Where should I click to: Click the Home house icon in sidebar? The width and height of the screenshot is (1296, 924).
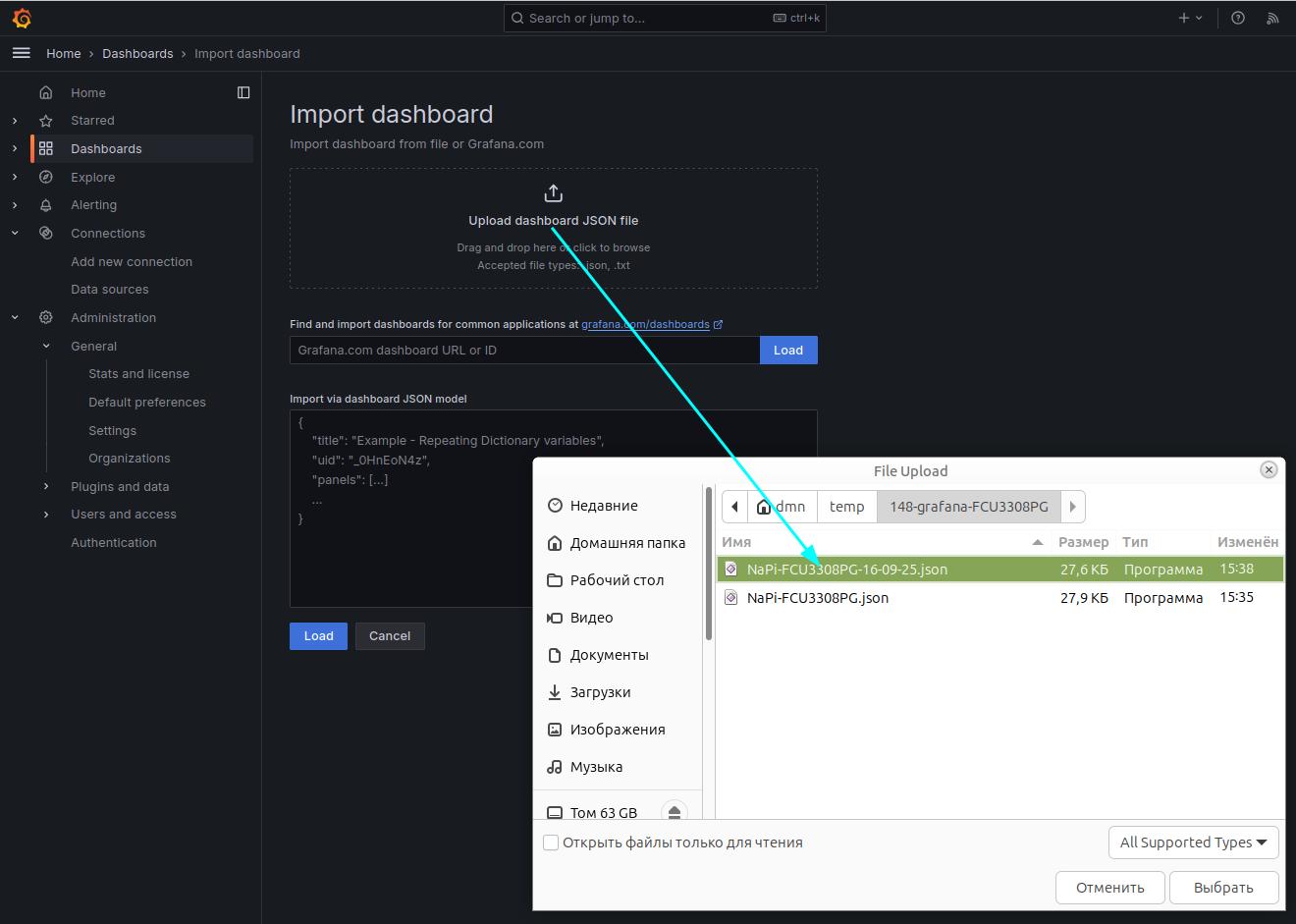pos(45,92)
